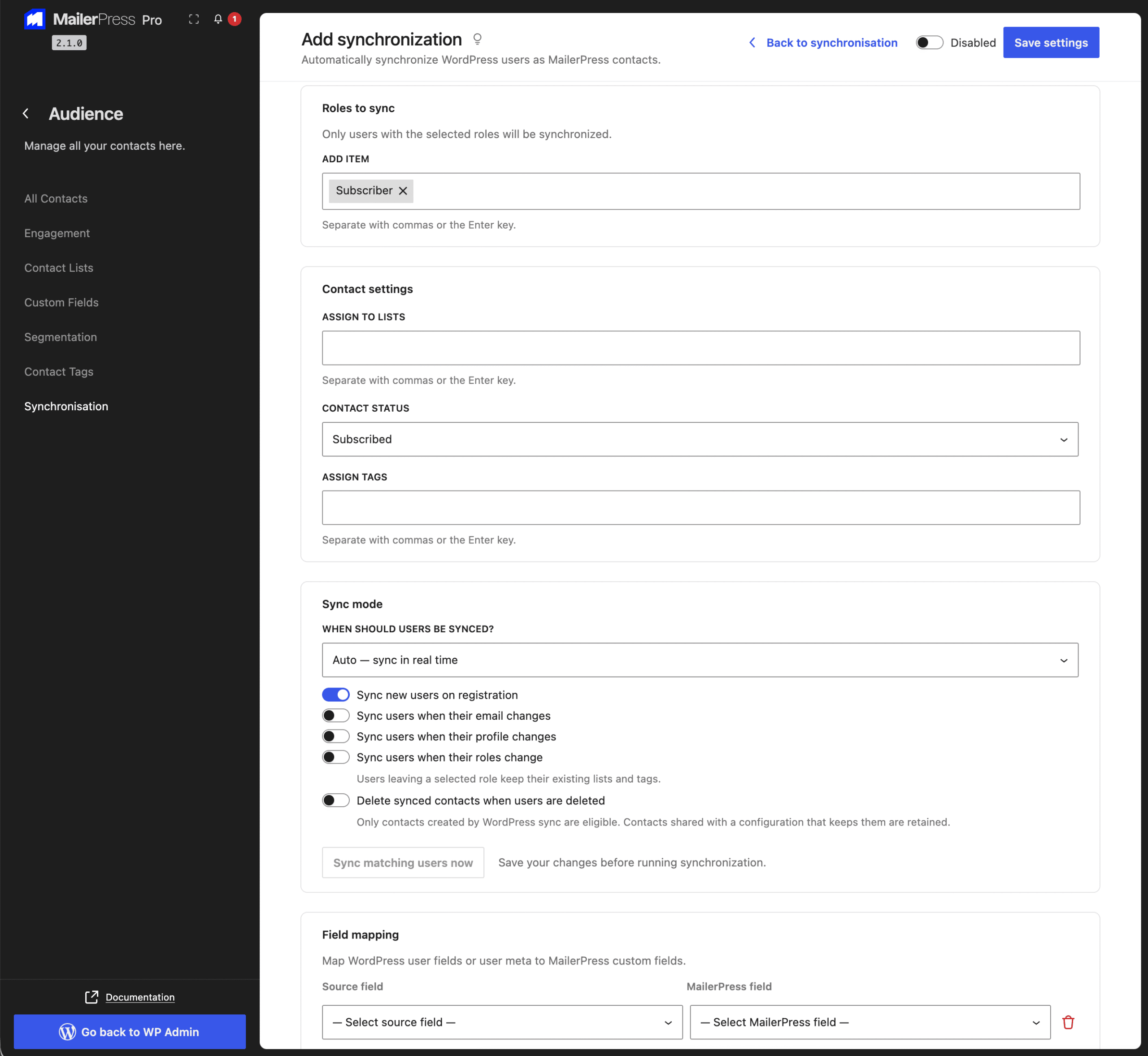Click the lightbulb help icon
Image resolution: width=1148 pixels, height=1056 pixels.
[x=477, y=39]
